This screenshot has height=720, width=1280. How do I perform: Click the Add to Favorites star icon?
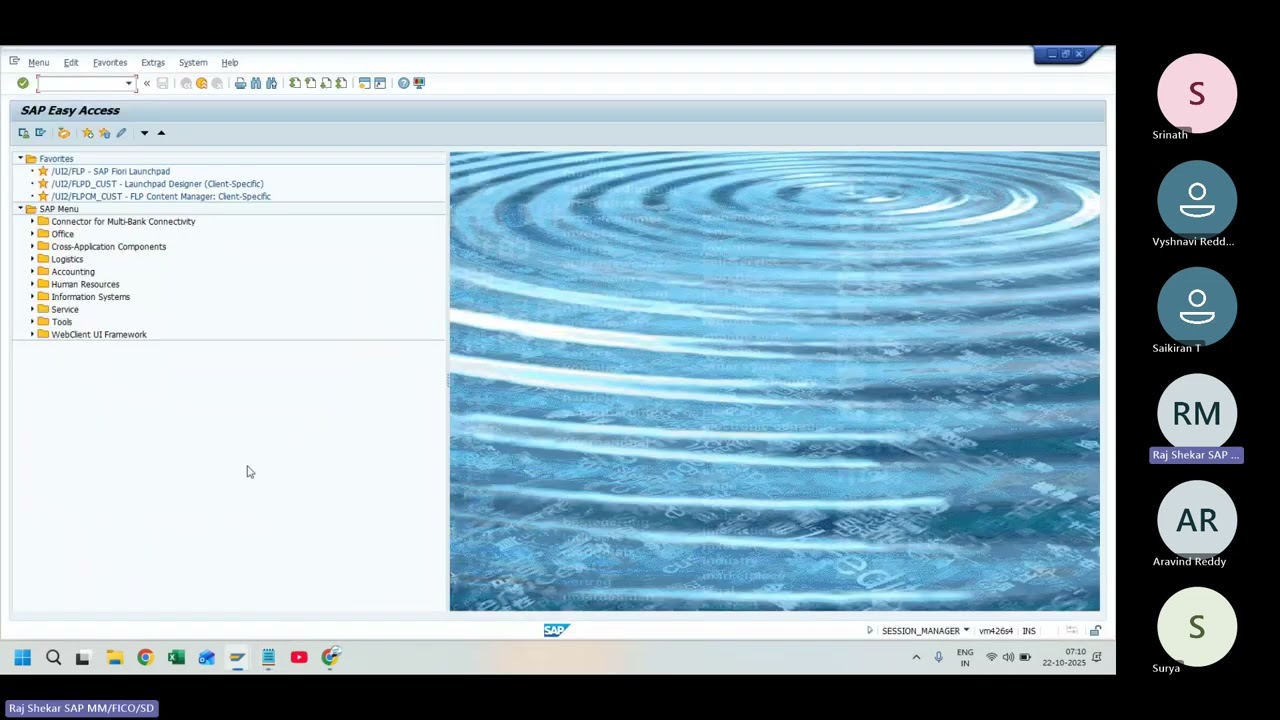point(88,133)
